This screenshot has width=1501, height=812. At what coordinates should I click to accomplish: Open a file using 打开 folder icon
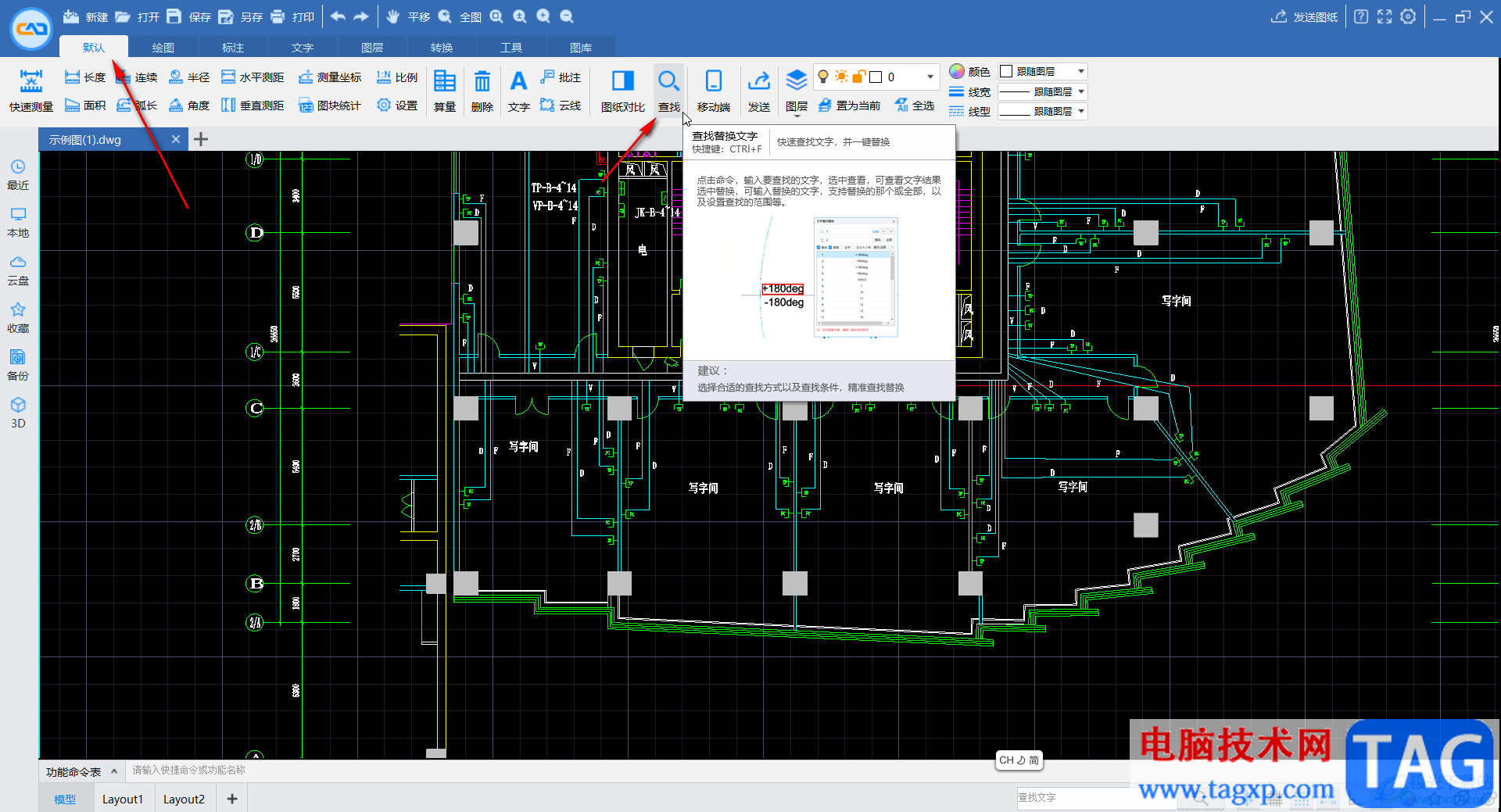tap(123, 16)
